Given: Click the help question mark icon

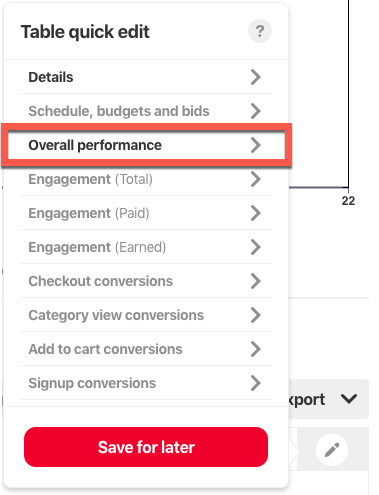Looking at the screenshot, I should click(260, 31).
